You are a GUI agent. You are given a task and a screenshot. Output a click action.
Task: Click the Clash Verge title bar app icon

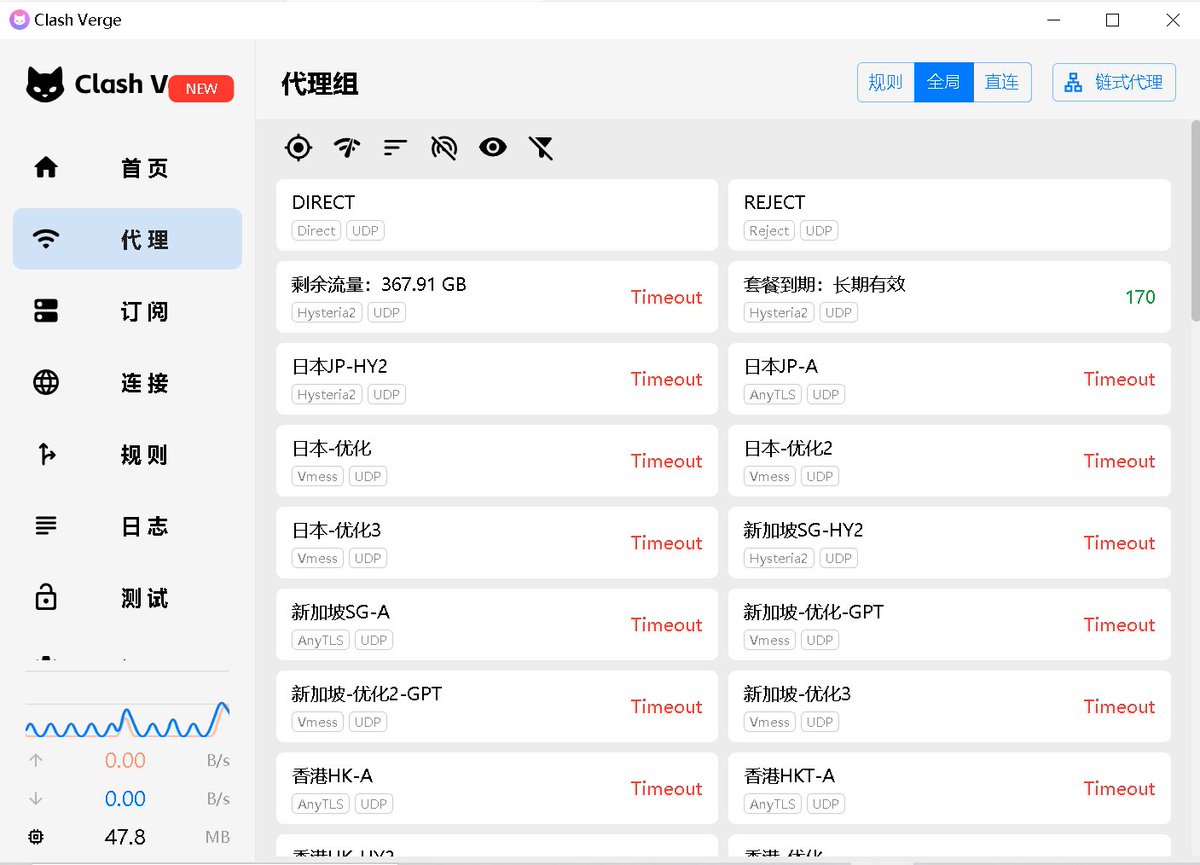coord(19,20)
